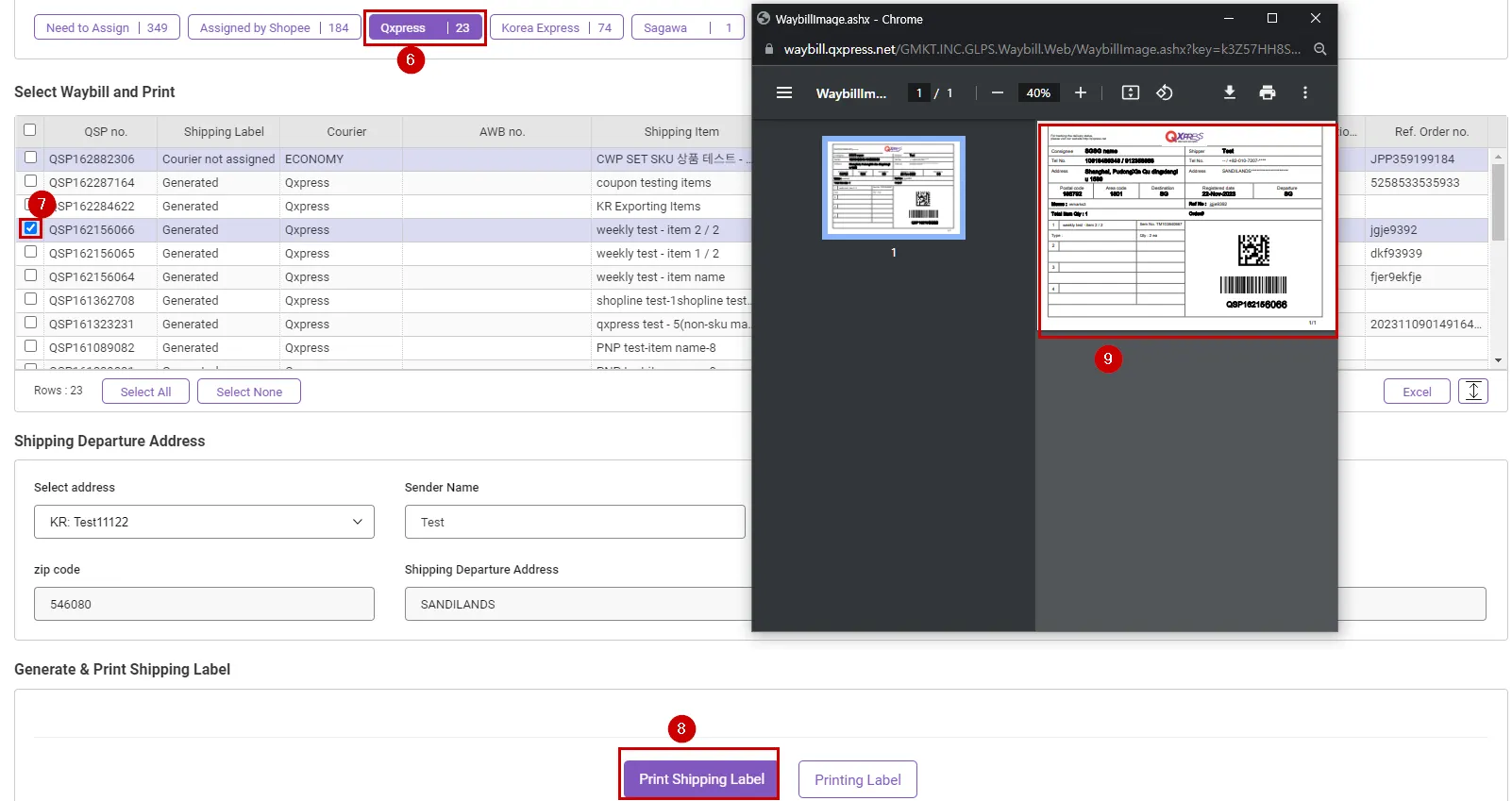
Task: Click the ECONOMY courier cell
Action: tap(342, 159)
